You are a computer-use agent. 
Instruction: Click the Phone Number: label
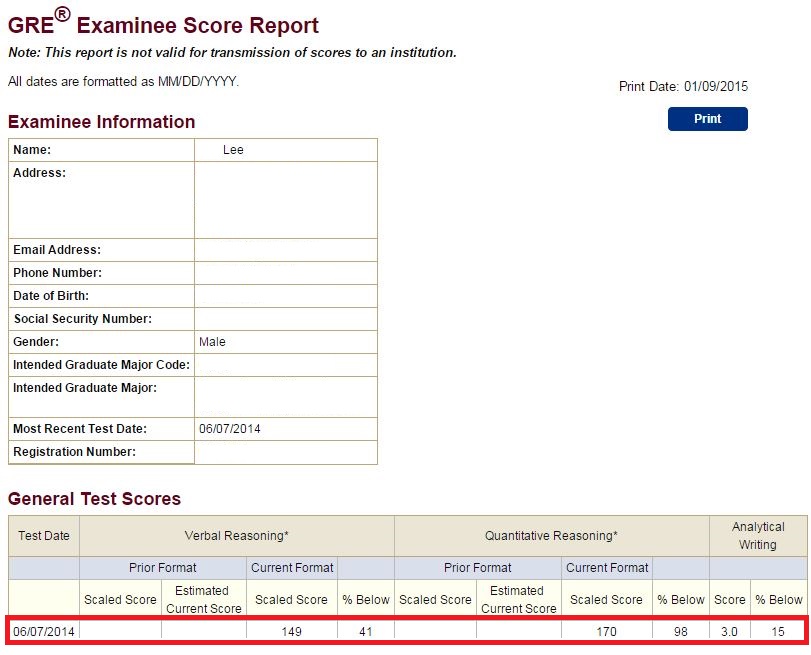57,273
